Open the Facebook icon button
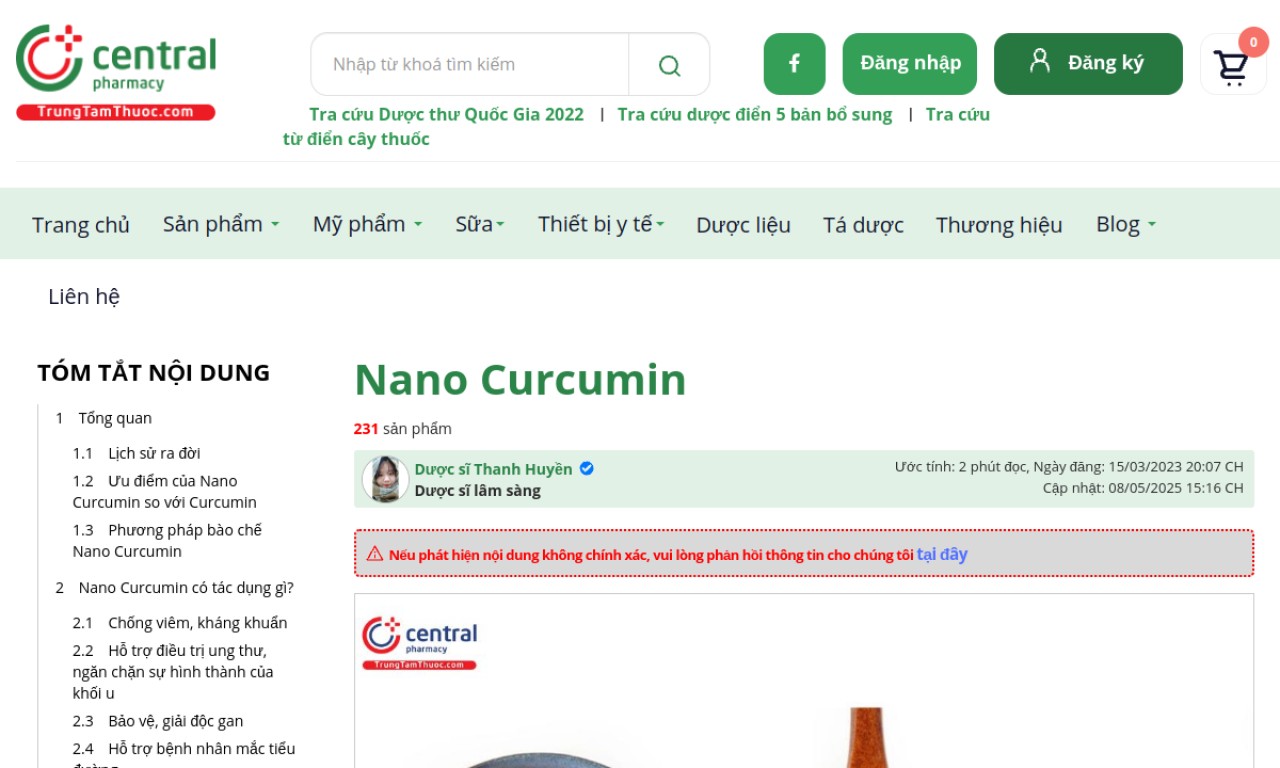 794,64
